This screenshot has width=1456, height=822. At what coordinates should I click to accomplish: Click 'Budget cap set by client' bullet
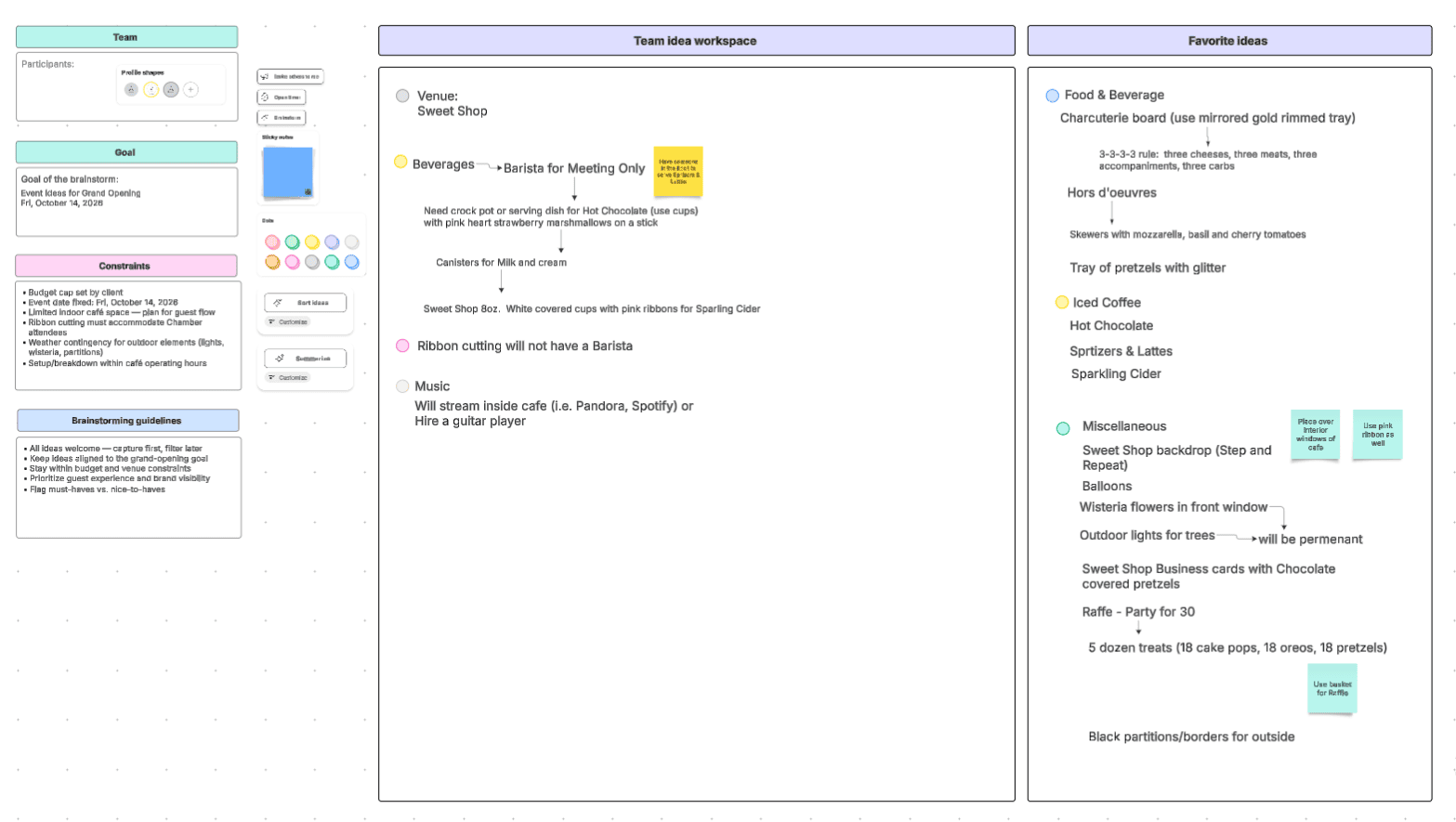point(74,292)
